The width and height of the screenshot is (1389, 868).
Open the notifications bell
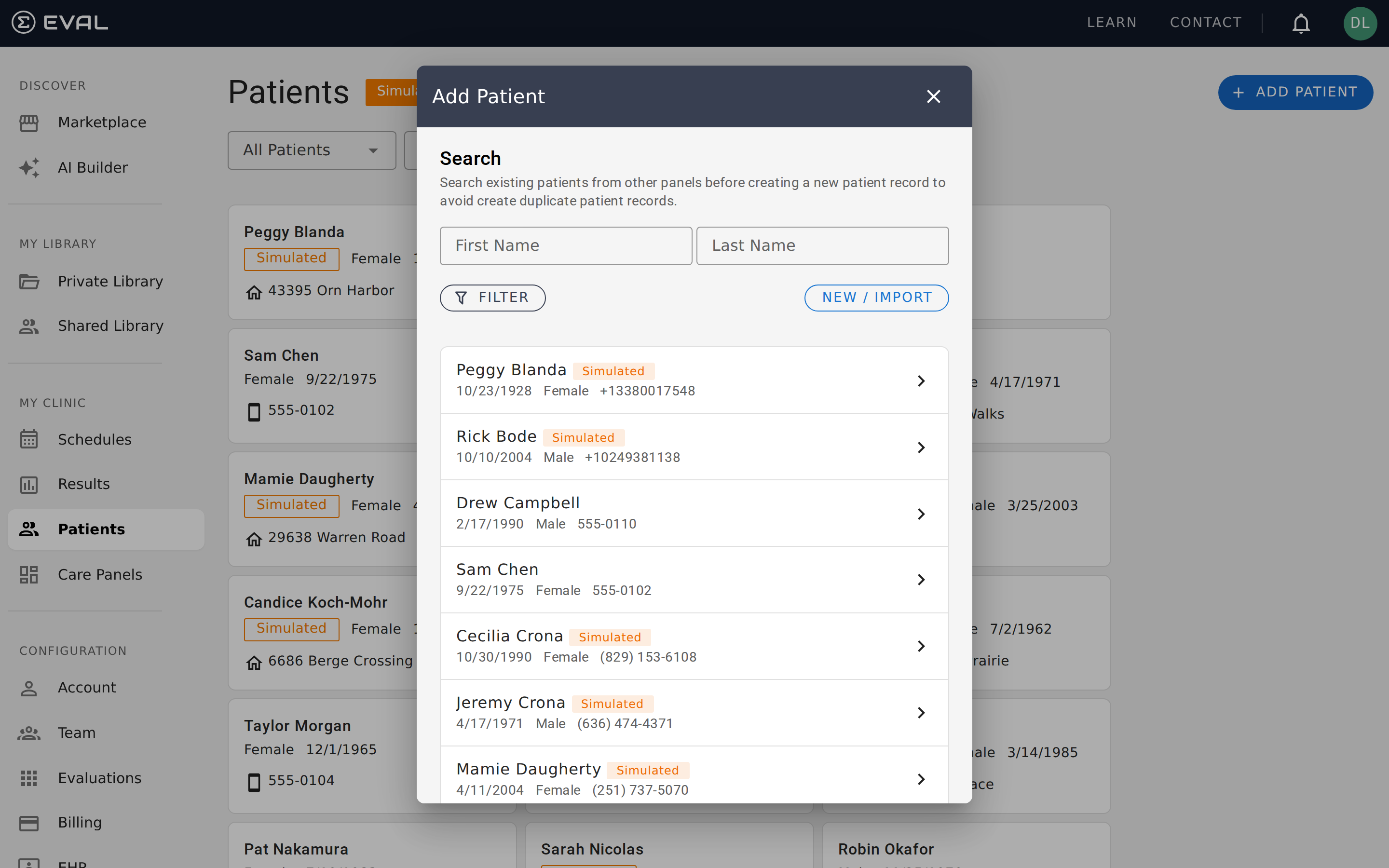pyautogui.click(x=1300, y=23)
